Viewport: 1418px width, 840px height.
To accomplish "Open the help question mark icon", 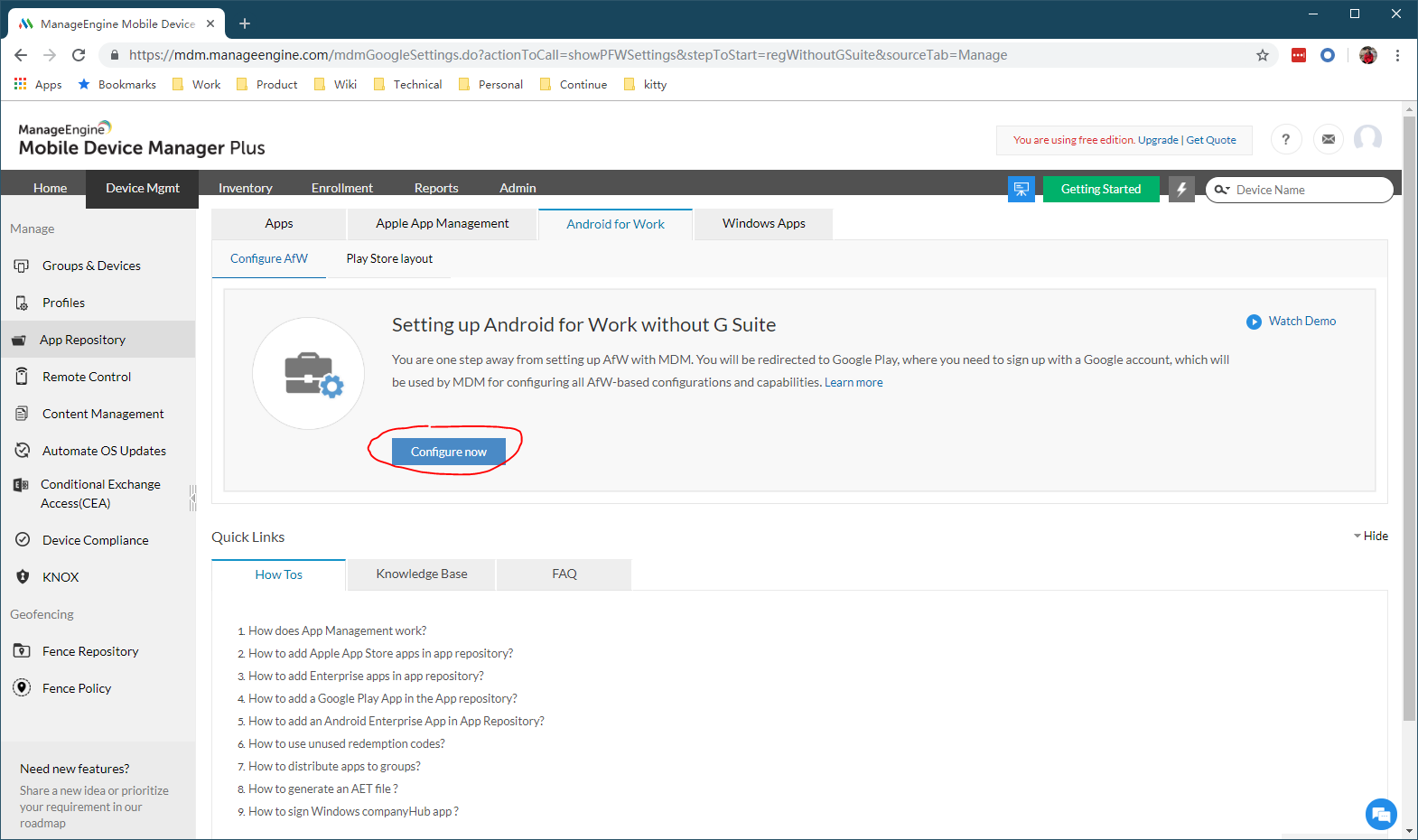I will [x=1286, y=139].
